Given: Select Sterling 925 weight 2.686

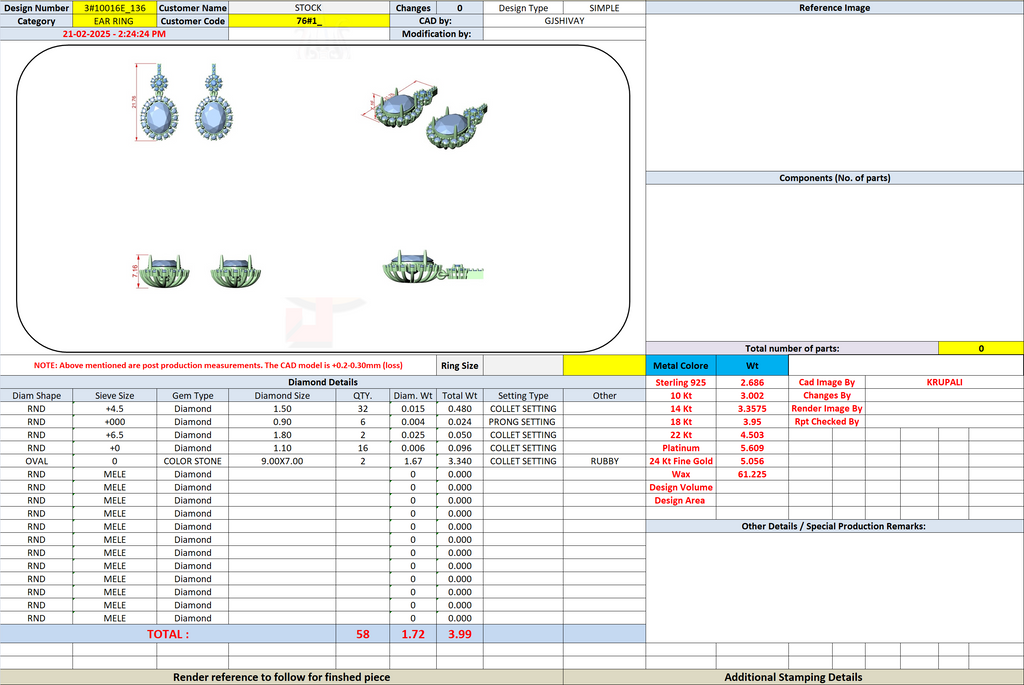Looking at the screenshot, I should [x=752, y=383].
